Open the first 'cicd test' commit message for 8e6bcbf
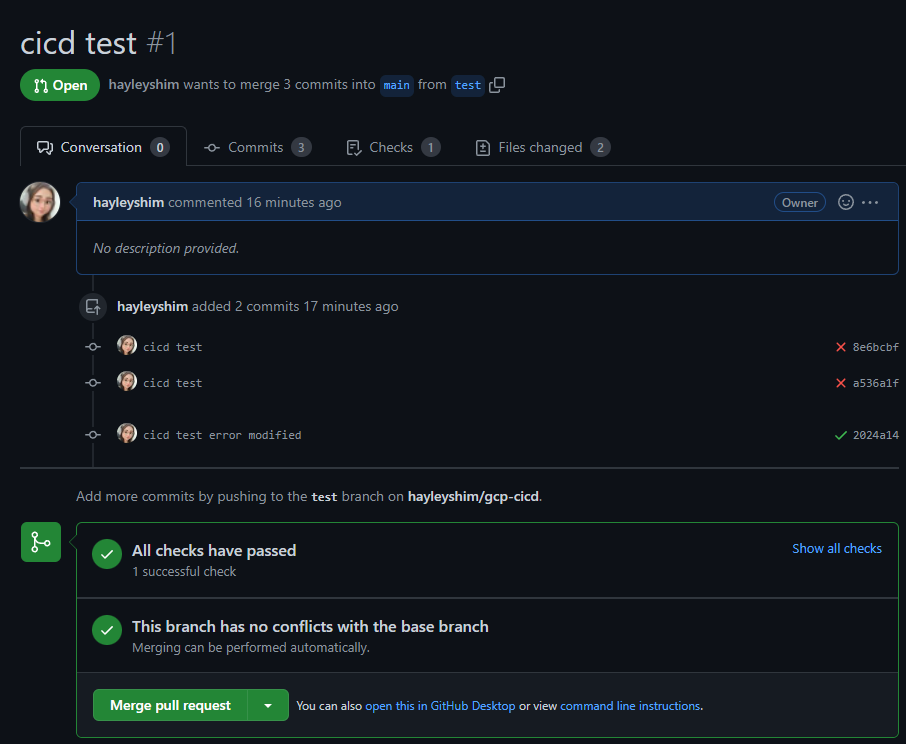 coord(173,347)
